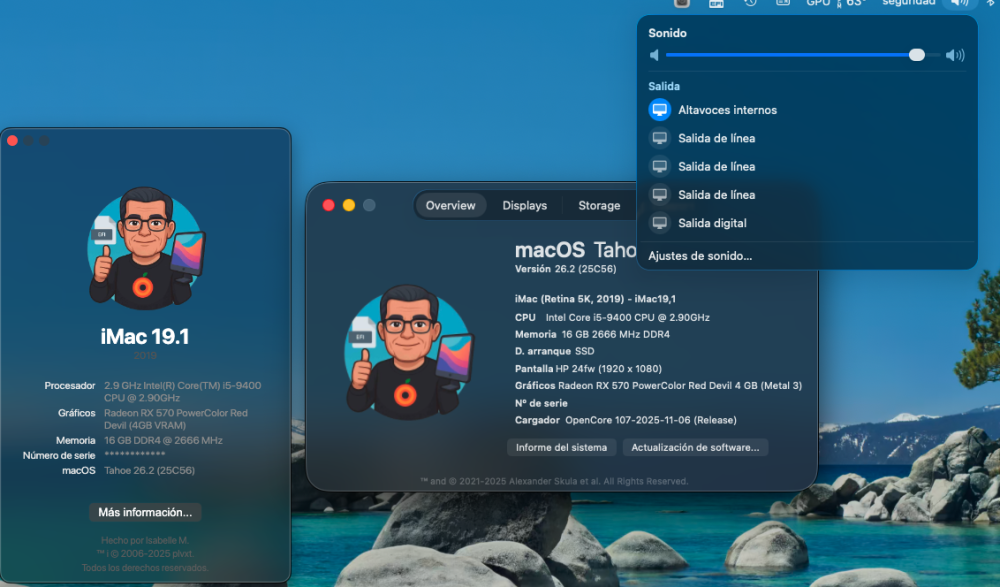Click the Intel Core i5-9400 CPU line
This screenshot has width=1000, height=587.
(612, 317)
